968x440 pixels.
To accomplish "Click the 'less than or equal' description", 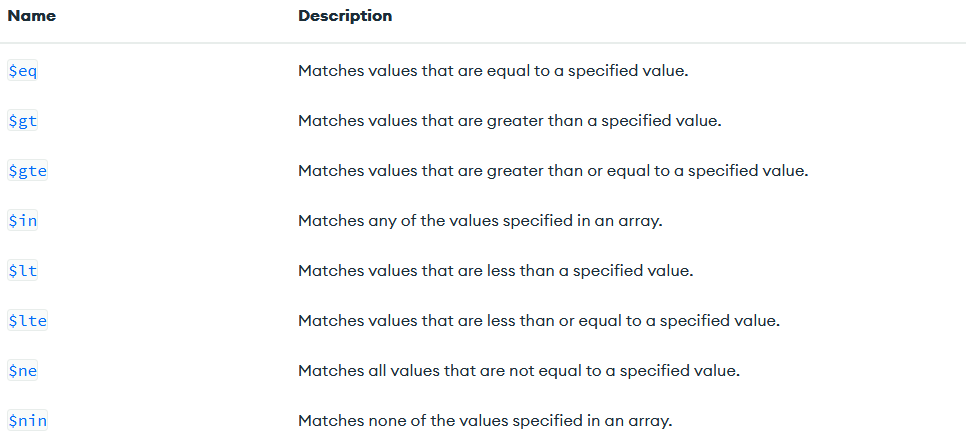I will 539,321.
